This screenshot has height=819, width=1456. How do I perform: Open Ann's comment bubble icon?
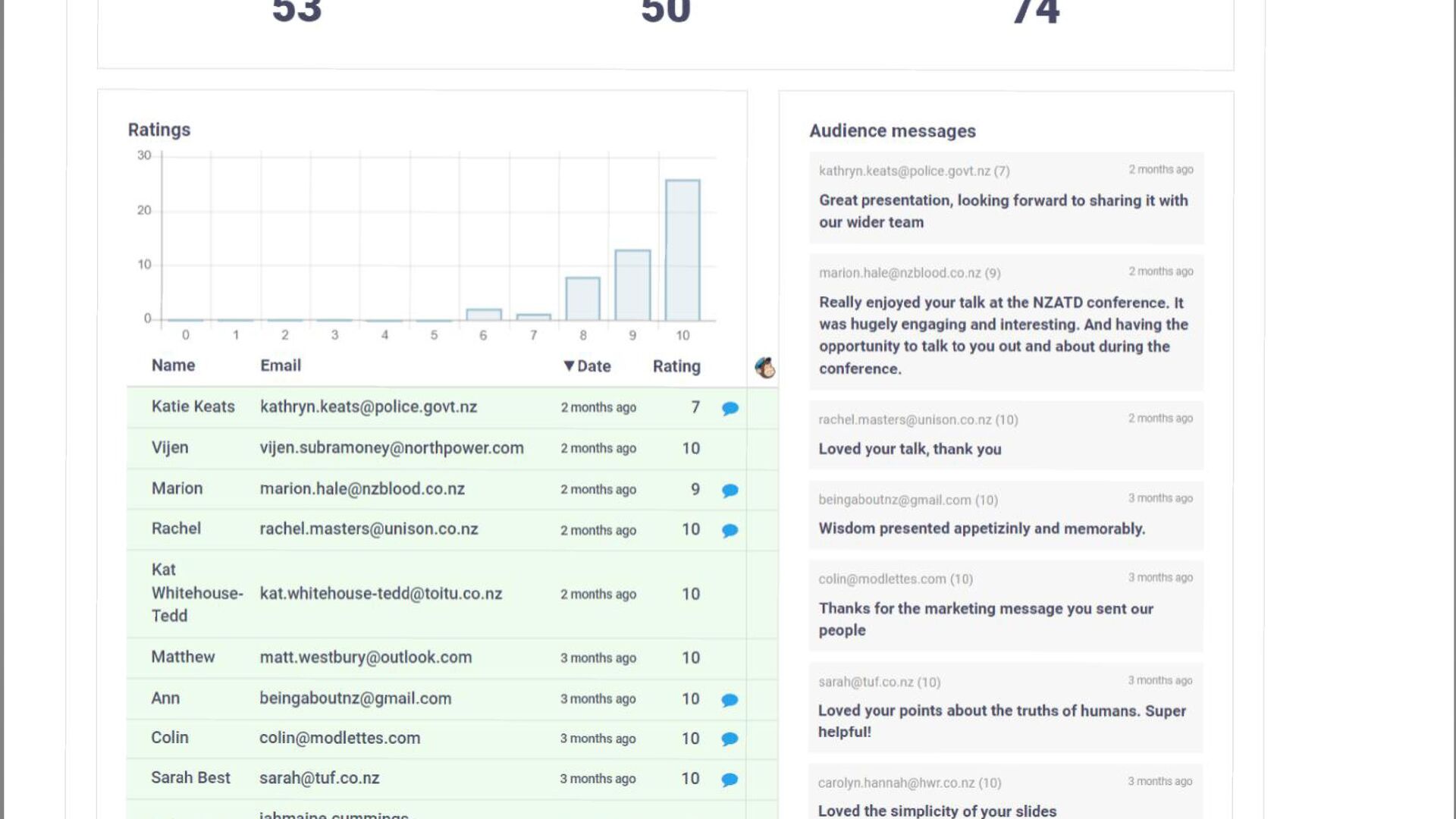730,700
